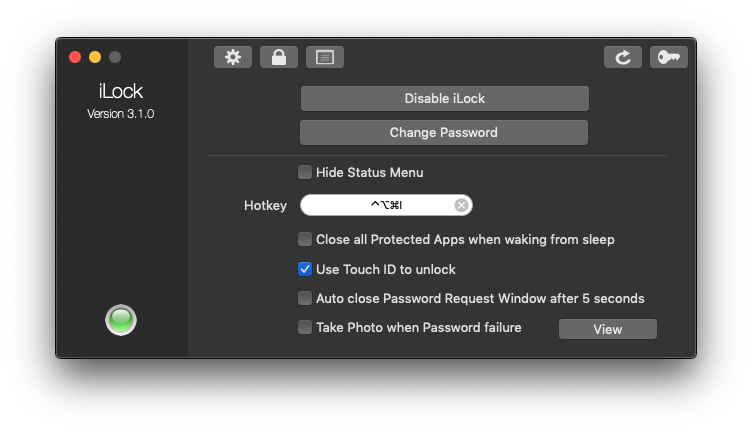Click inside the Hotkey shortcut field
Viewport: 752px width, 432px height.
[380, 205]
